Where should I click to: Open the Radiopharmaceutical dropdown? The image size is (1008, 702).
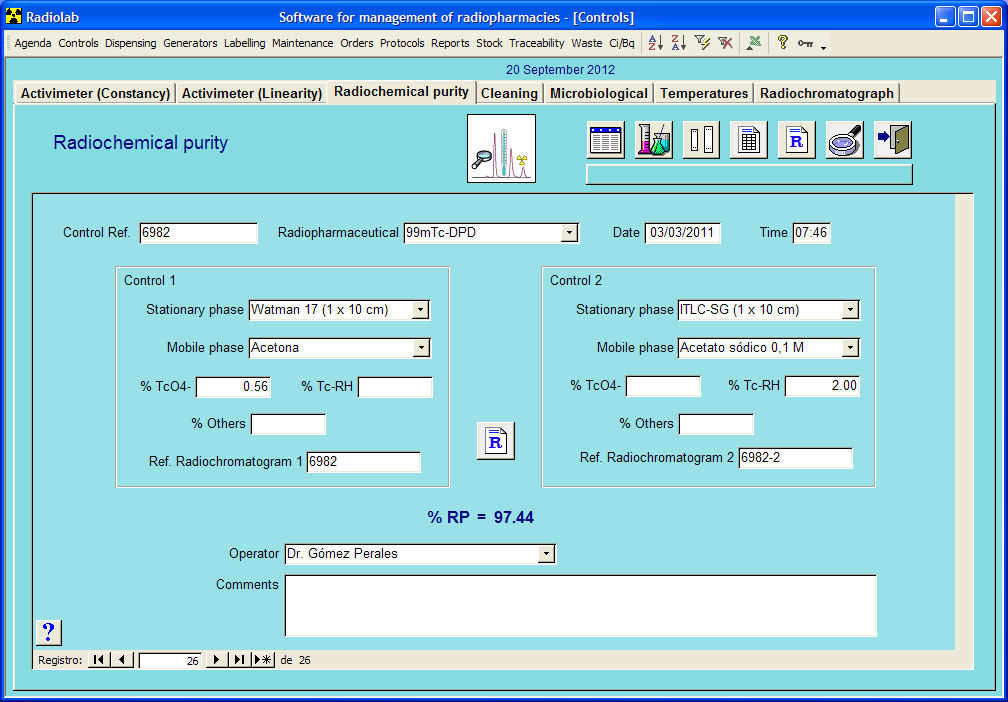pyautogui.click(x=571, y=232)
